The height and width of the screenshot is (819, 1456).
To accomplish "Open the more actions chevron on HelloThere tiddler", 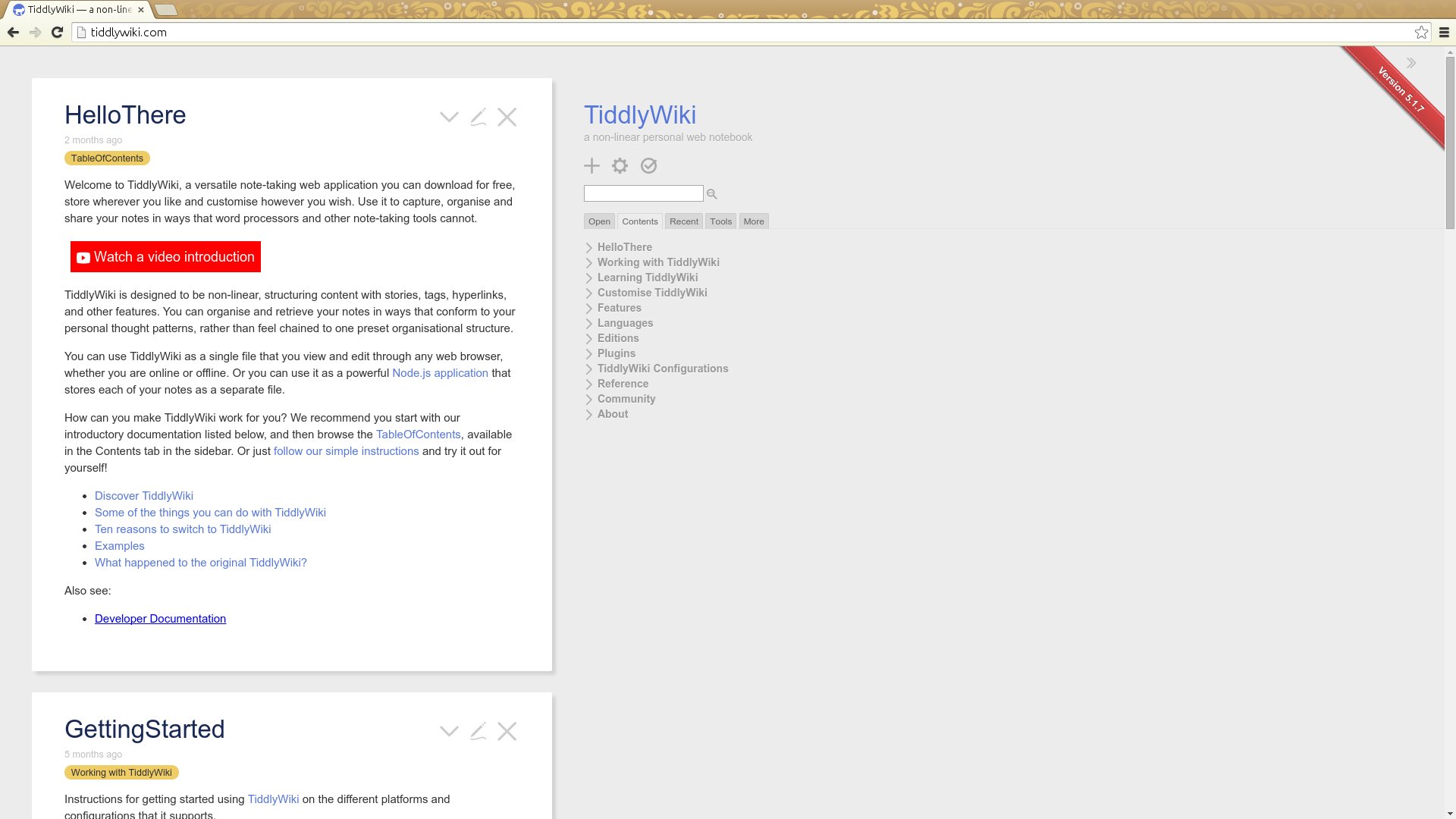I will click(449, 117).
